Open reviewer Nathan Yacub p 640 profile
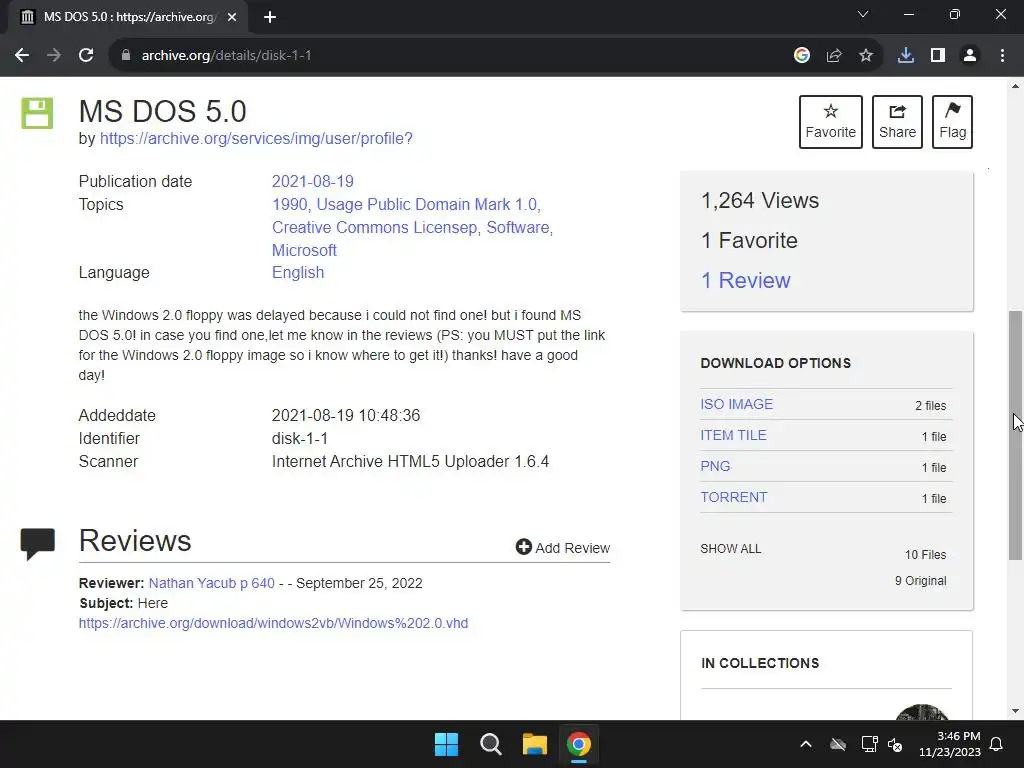This screenshot has width=1024, height=768. 212,583
